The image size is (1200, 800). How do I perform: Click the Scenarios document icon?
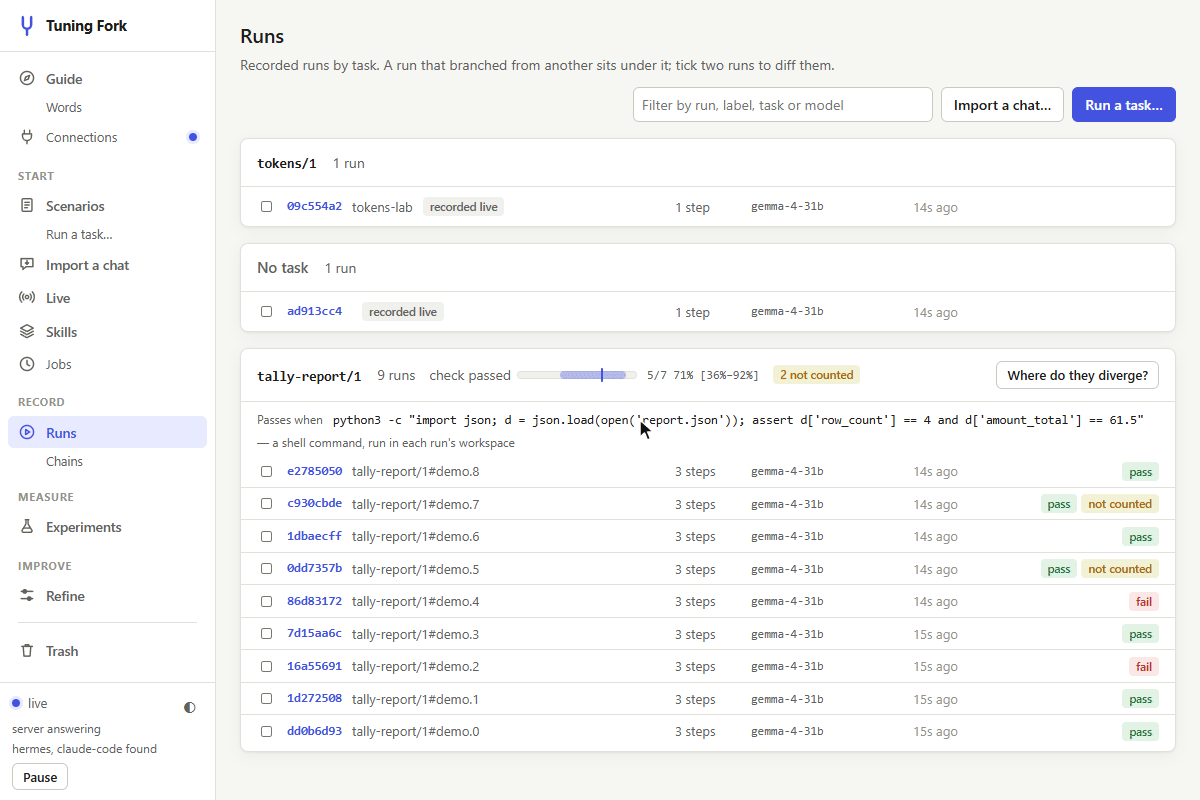click(27, 206)
